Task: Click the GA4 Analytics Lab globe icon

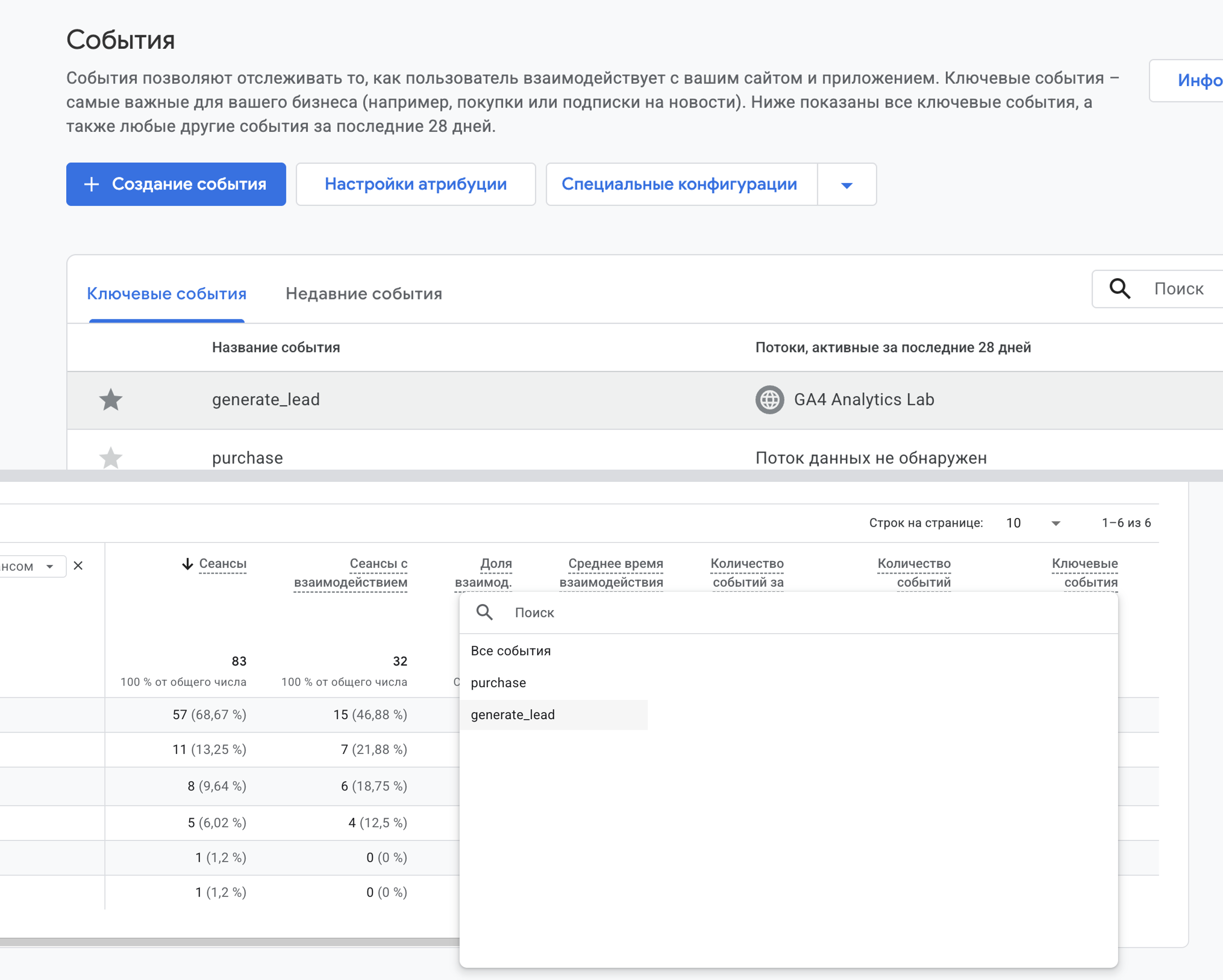Action: click(x=769, y=400)
